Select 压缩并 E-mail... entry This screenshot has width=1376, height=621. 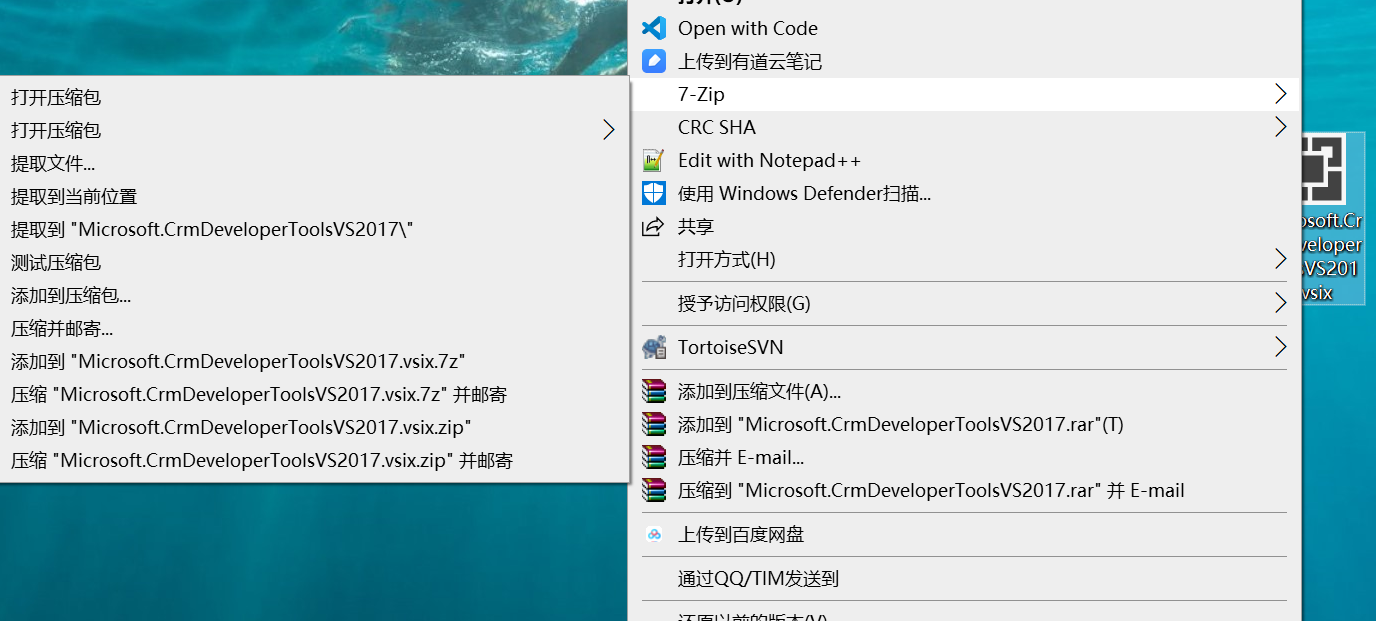pos(965,457)
